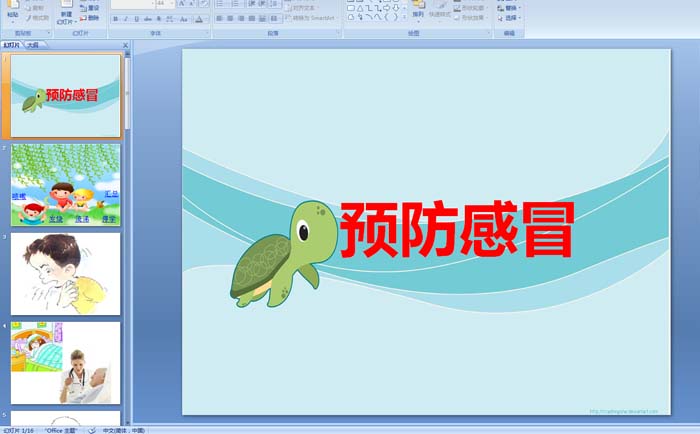Align text right

[241, 18]
